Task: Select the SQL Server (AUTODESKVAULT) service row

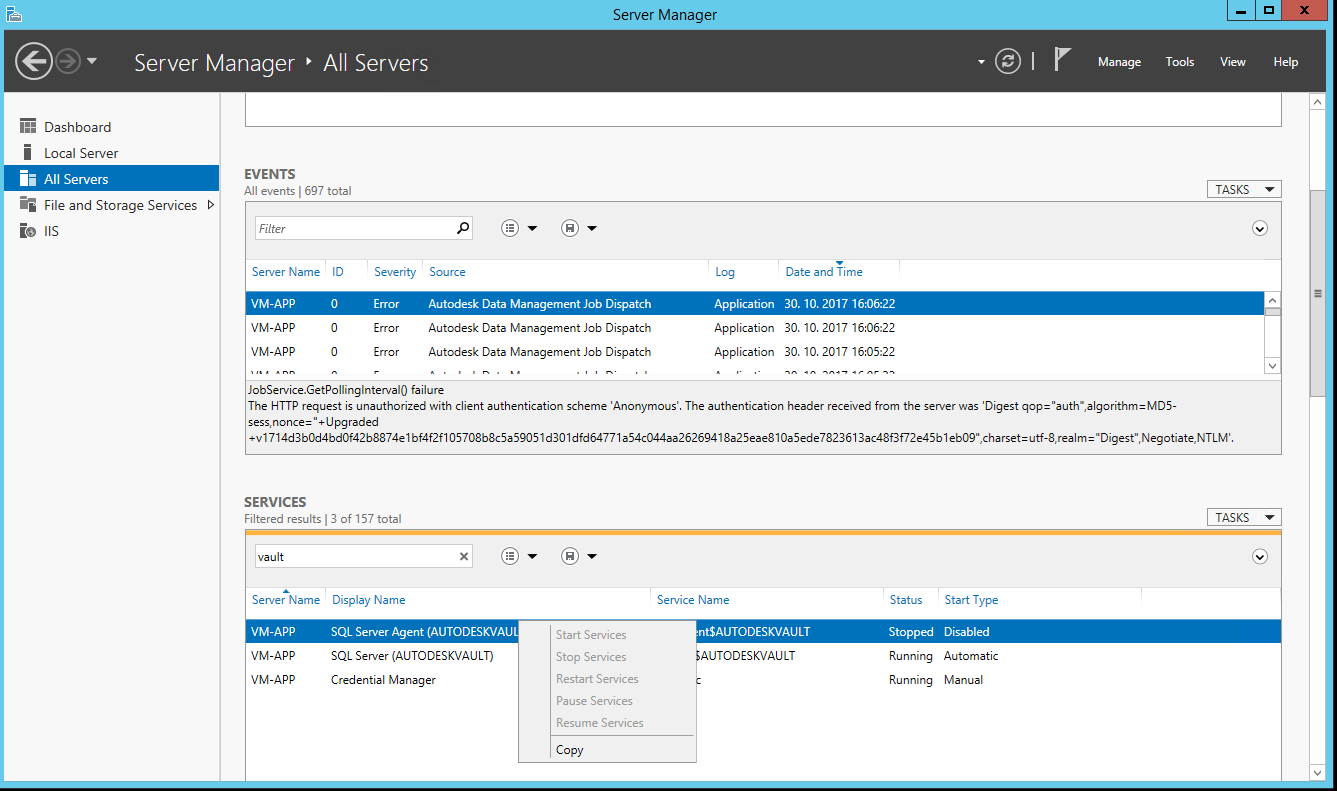Action: click(763, 656)
